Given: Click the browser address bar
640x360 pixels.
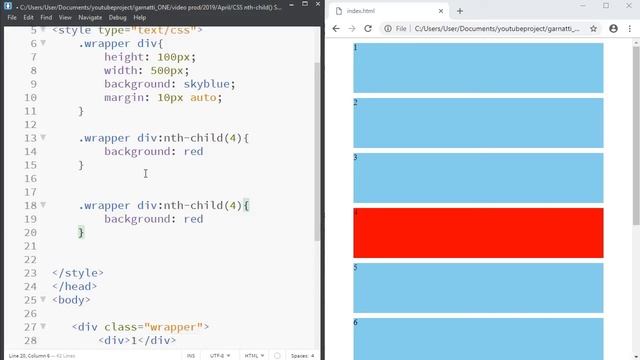Looking at the screenshot, I should coord(497,29).
